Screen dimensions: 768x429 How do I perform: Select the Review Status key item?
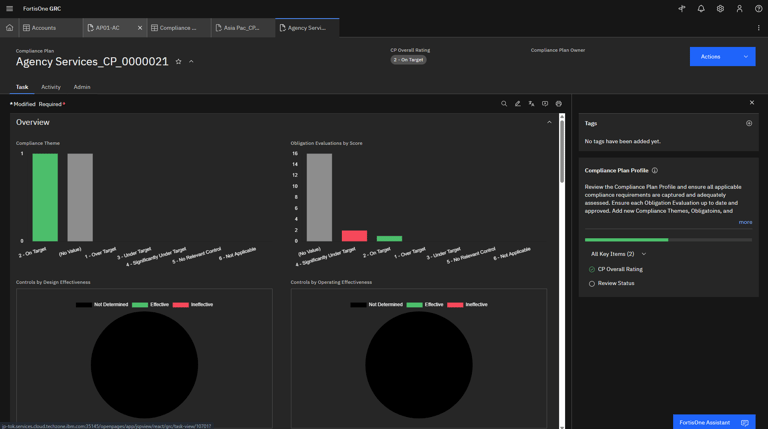[x=611, y=284]
